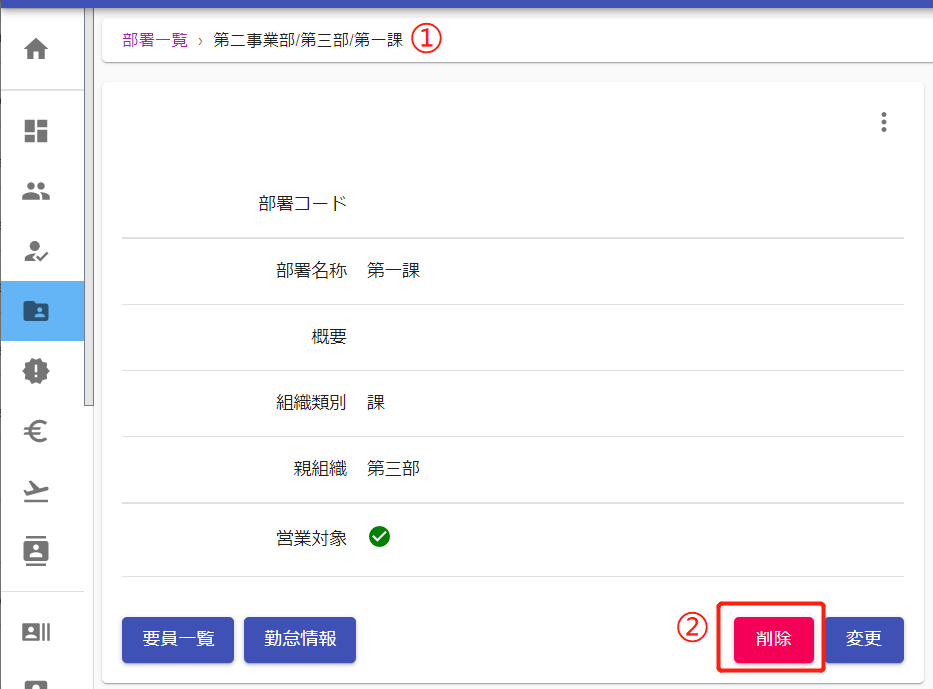The image size is (933, 689).
Task: Navigate to 部署一覧 breadcrumb link
Action: 155,40
